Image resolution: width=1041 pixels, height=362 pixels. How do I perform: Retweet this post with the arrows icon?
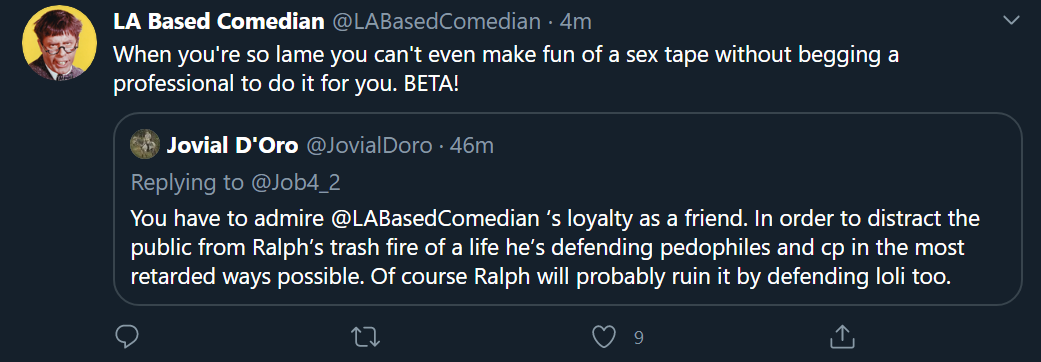pos(364,337)
